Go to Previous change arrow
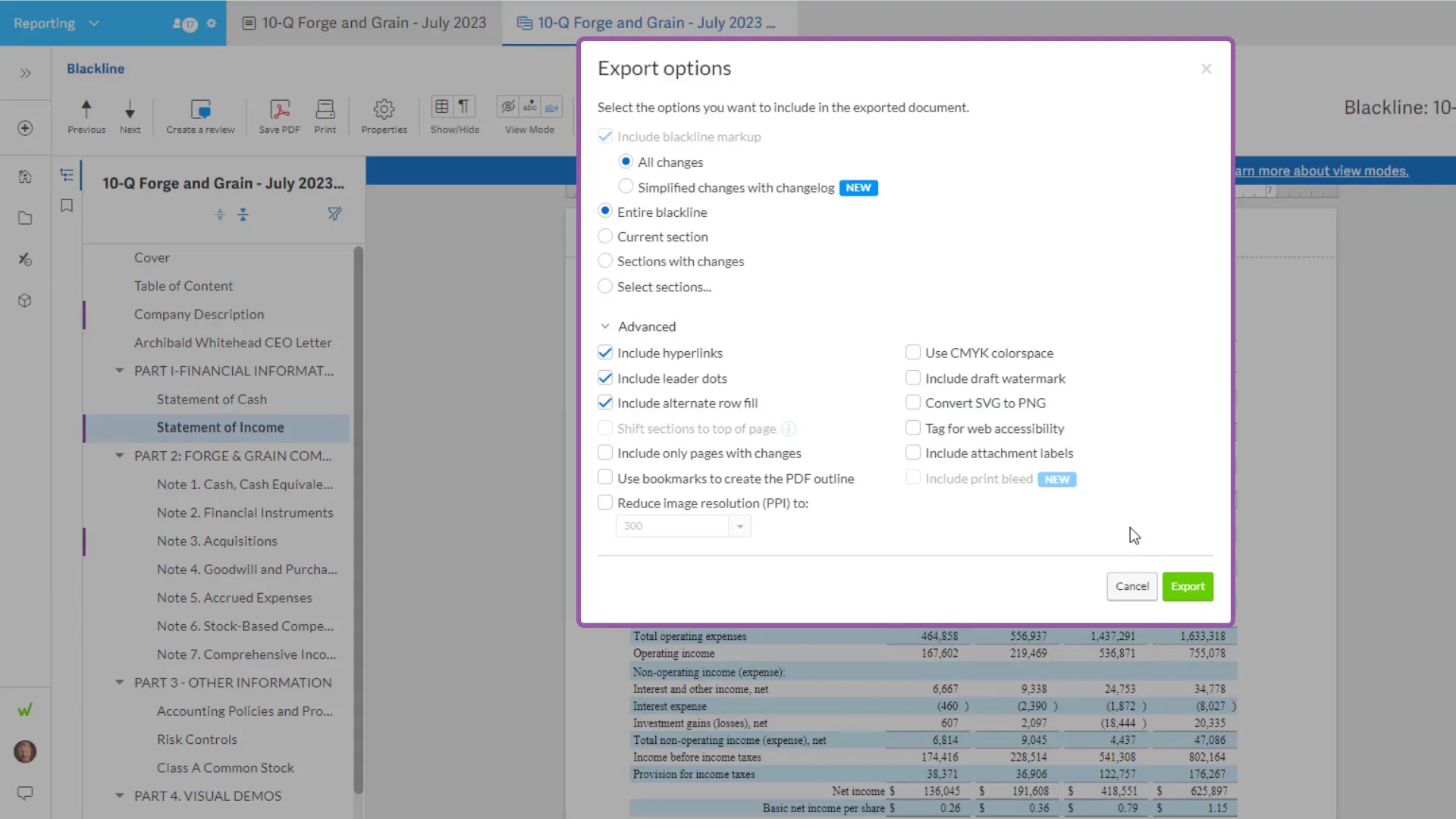This screenshot has width=1456, height=819. tap(86, 115)
